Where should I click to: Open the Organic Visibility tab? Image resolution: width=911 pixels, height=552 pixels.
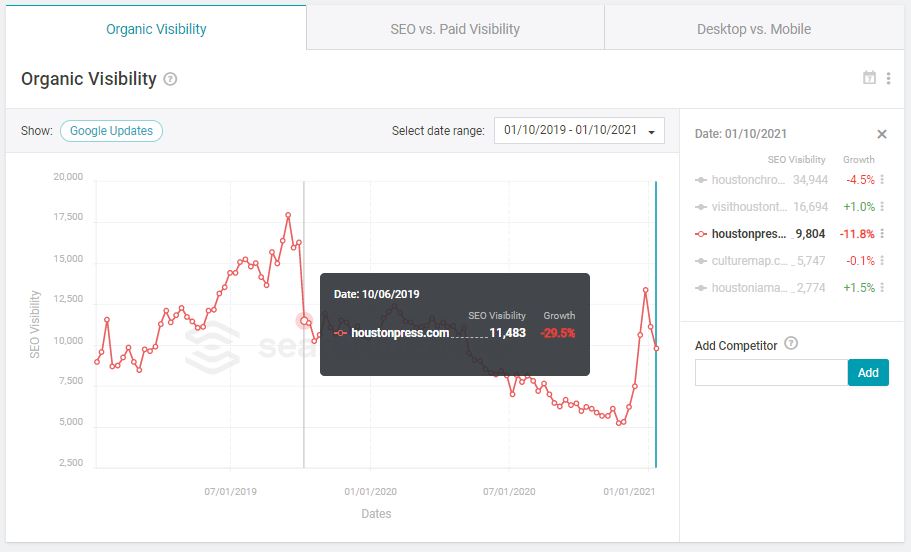(x=156, y=28)
